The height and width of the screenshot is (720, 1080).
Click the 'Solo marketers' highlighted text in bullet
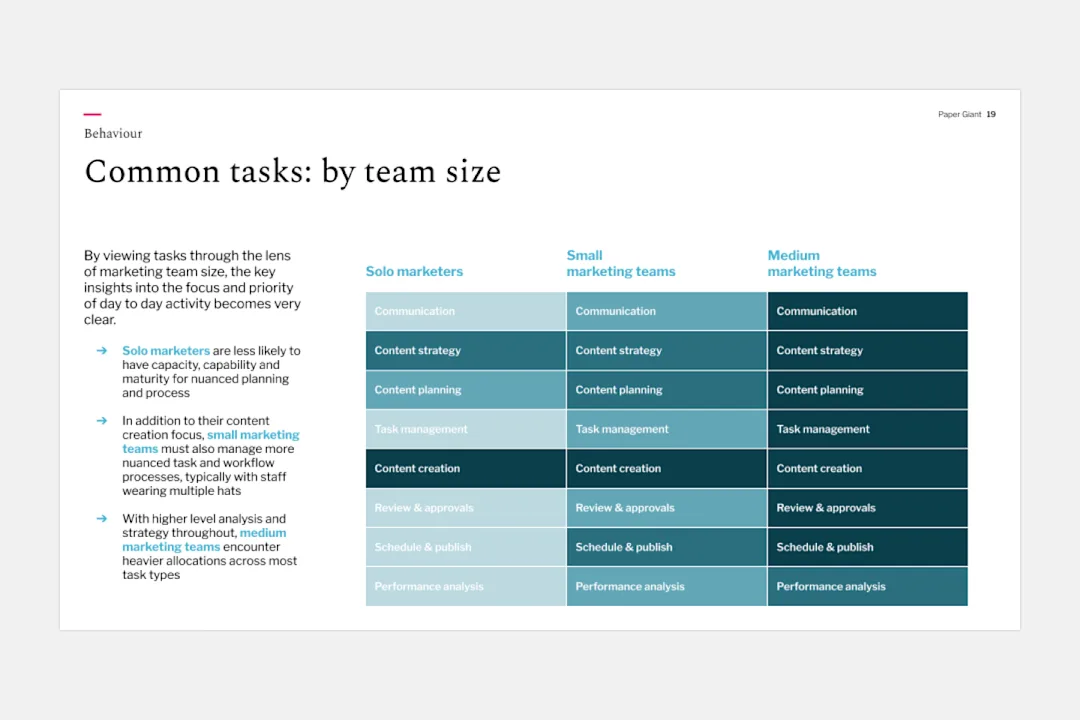(166, 351)
